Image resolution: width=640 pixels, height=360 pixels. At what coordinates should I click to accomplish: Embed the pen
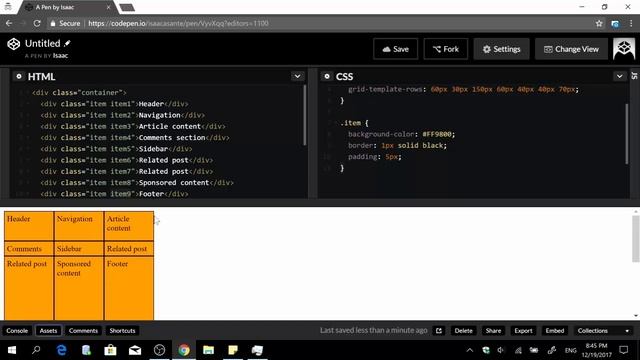555,331
